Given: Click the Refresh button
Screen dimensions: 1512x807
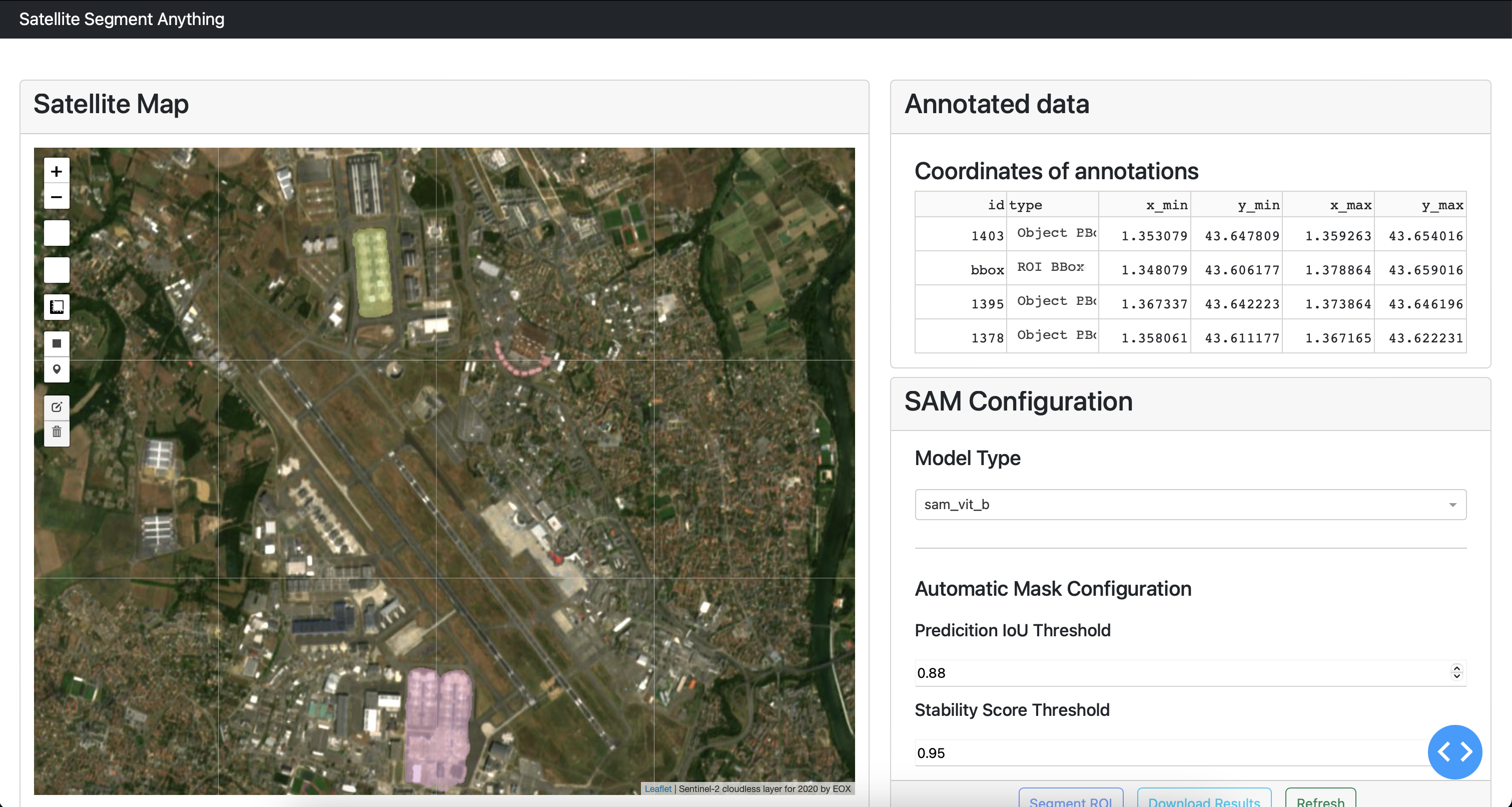Looking at the screenshot, I should [1320, 800].
